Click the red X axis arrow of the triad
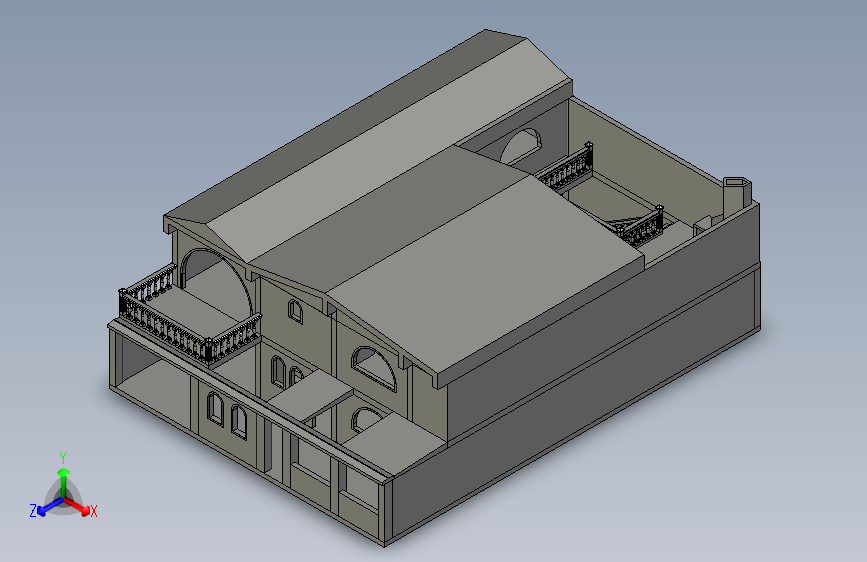This screenshot has width=867, height=562. coord(79,506)
